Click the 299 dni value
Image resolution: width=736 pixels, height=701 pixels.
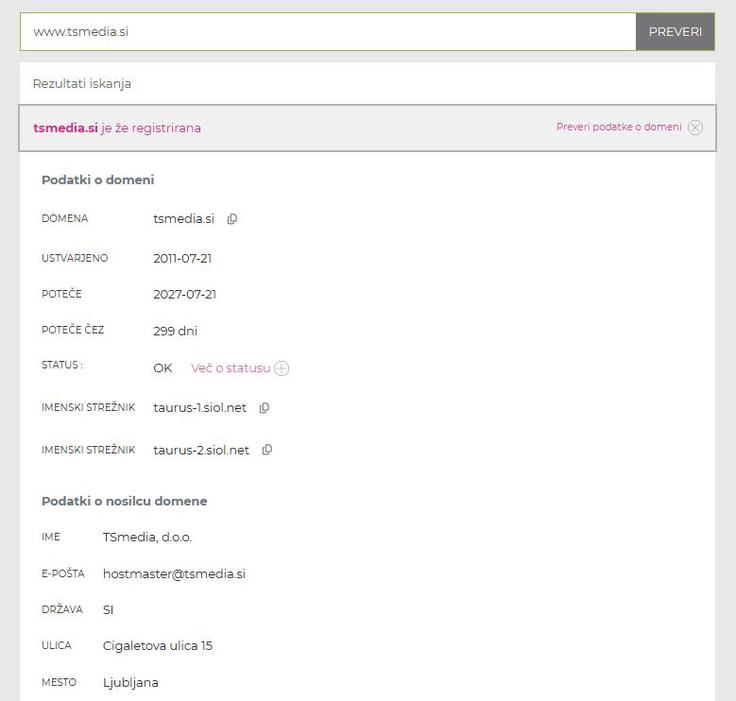(x=175, y=331)
